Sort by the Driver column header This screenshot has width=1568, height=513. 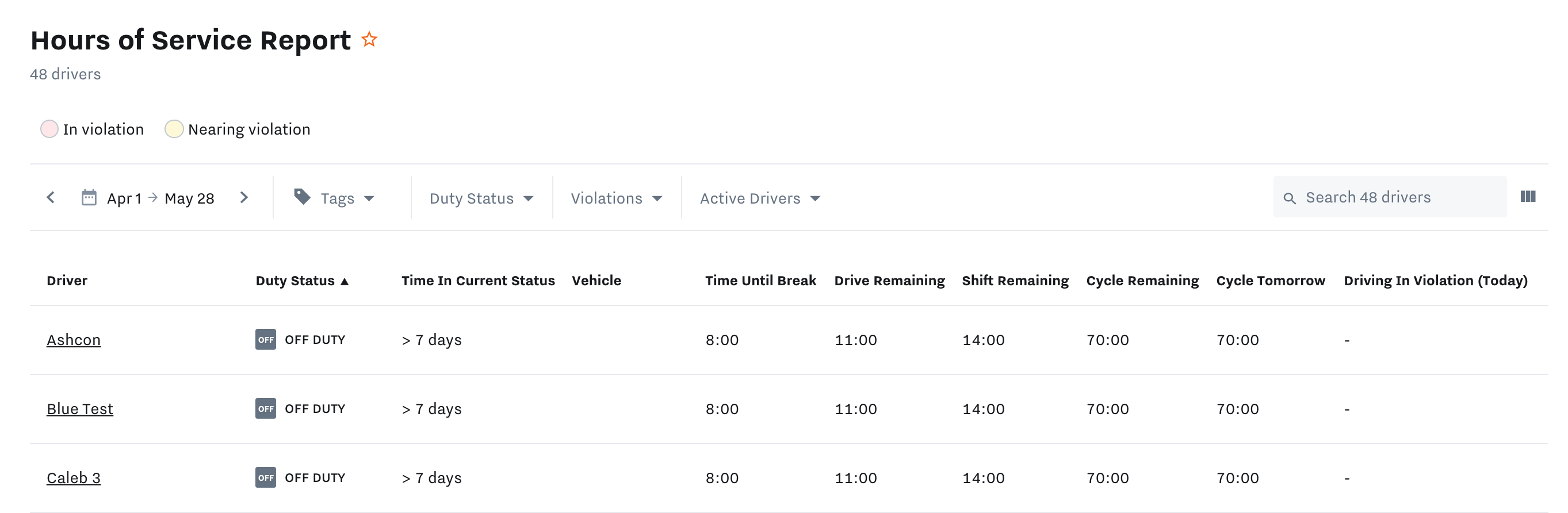[67, 281]
